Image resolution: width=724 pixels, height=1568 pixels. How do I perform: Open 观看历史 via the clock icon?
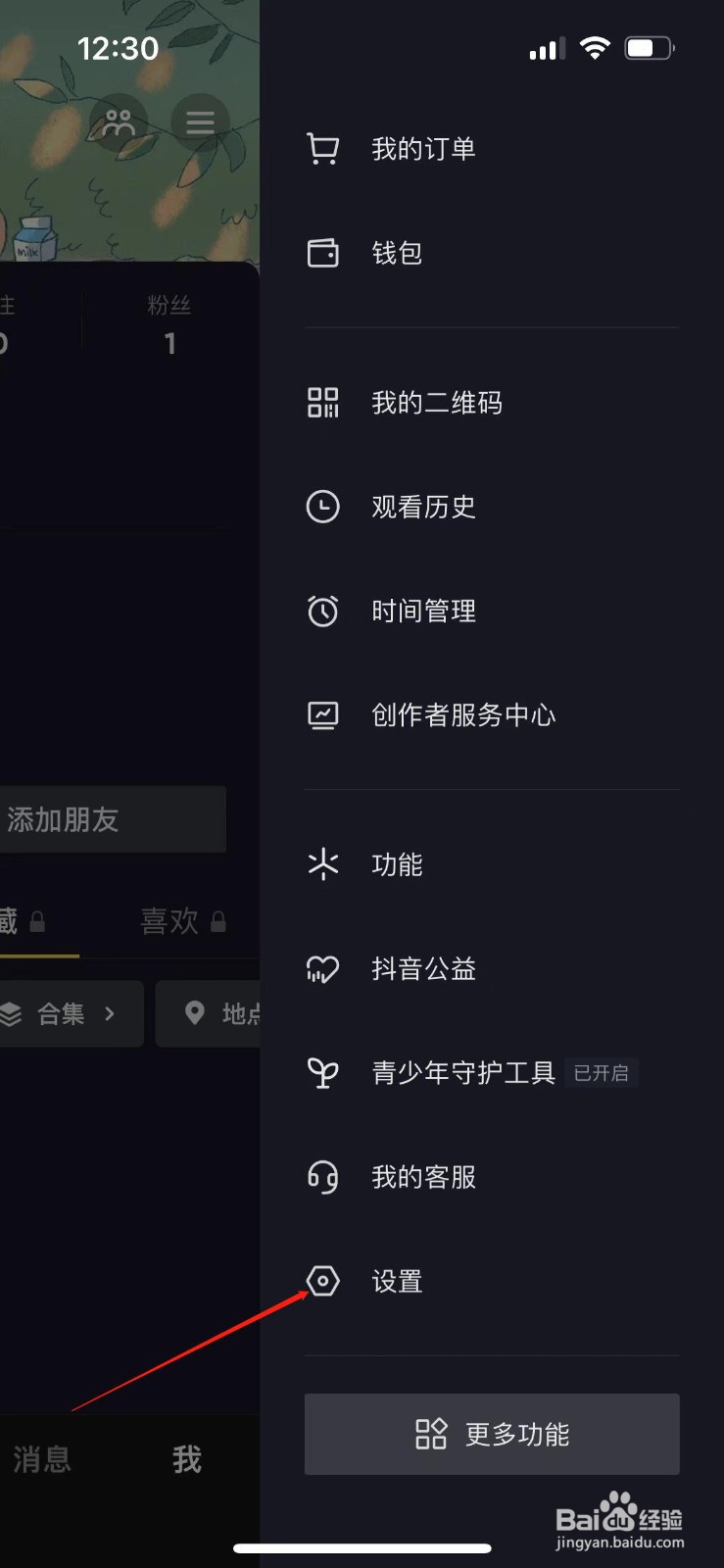(323, 507)
